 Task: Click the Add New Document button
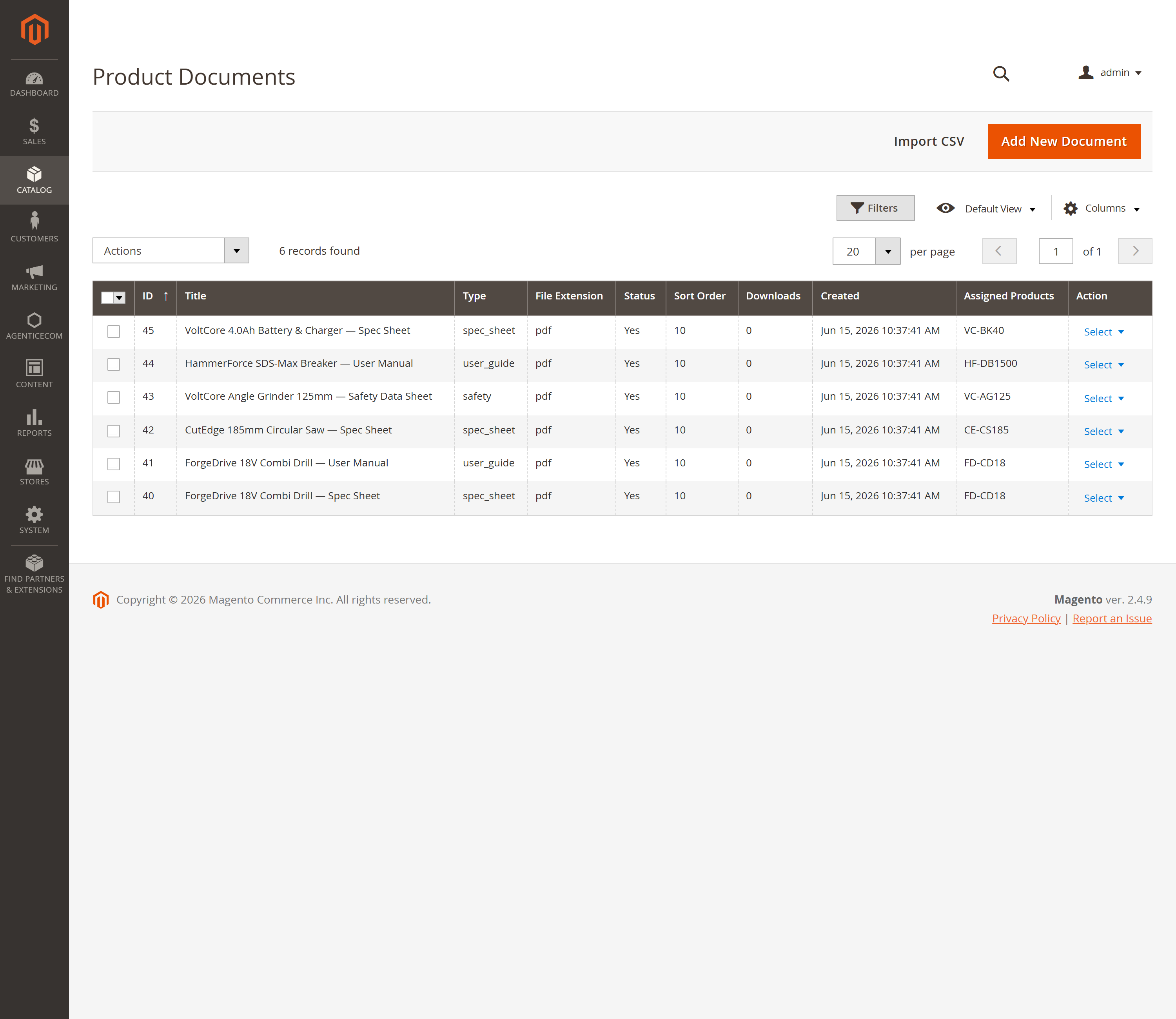pyautogui.click(x=1063, y=141)
